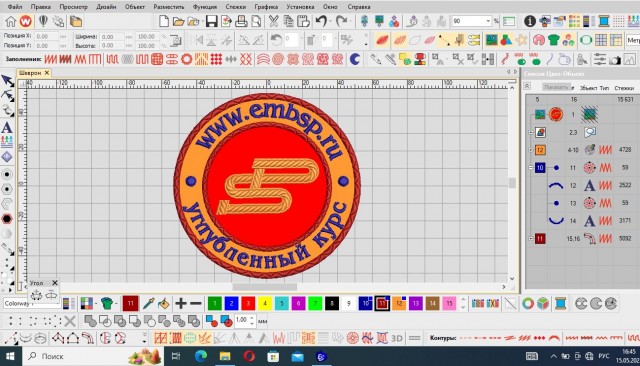Open the Стежки menu

point(236,7)
